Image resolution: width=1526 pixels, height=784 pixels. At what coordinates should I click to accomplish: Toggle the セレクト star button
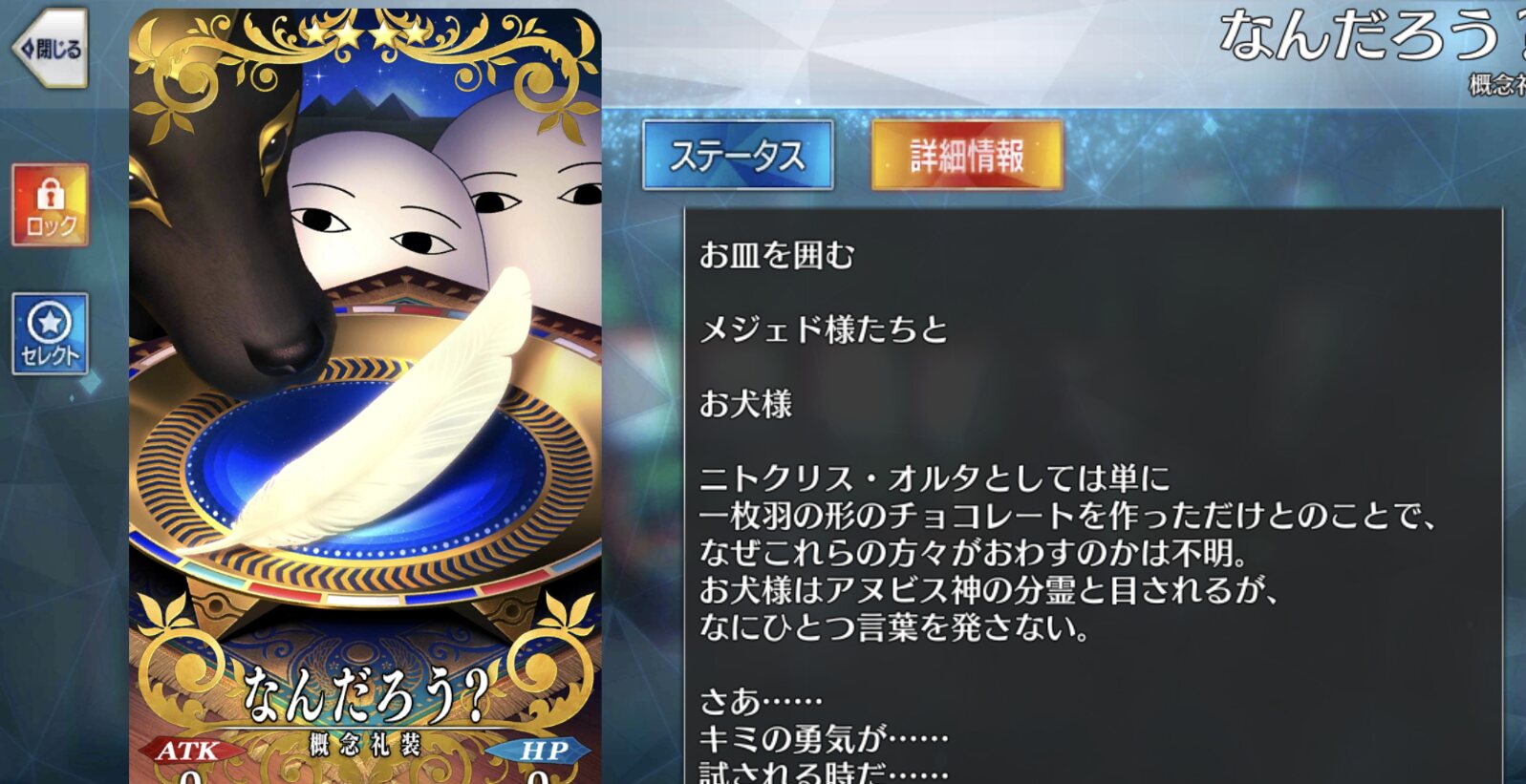tap(50, 333)
